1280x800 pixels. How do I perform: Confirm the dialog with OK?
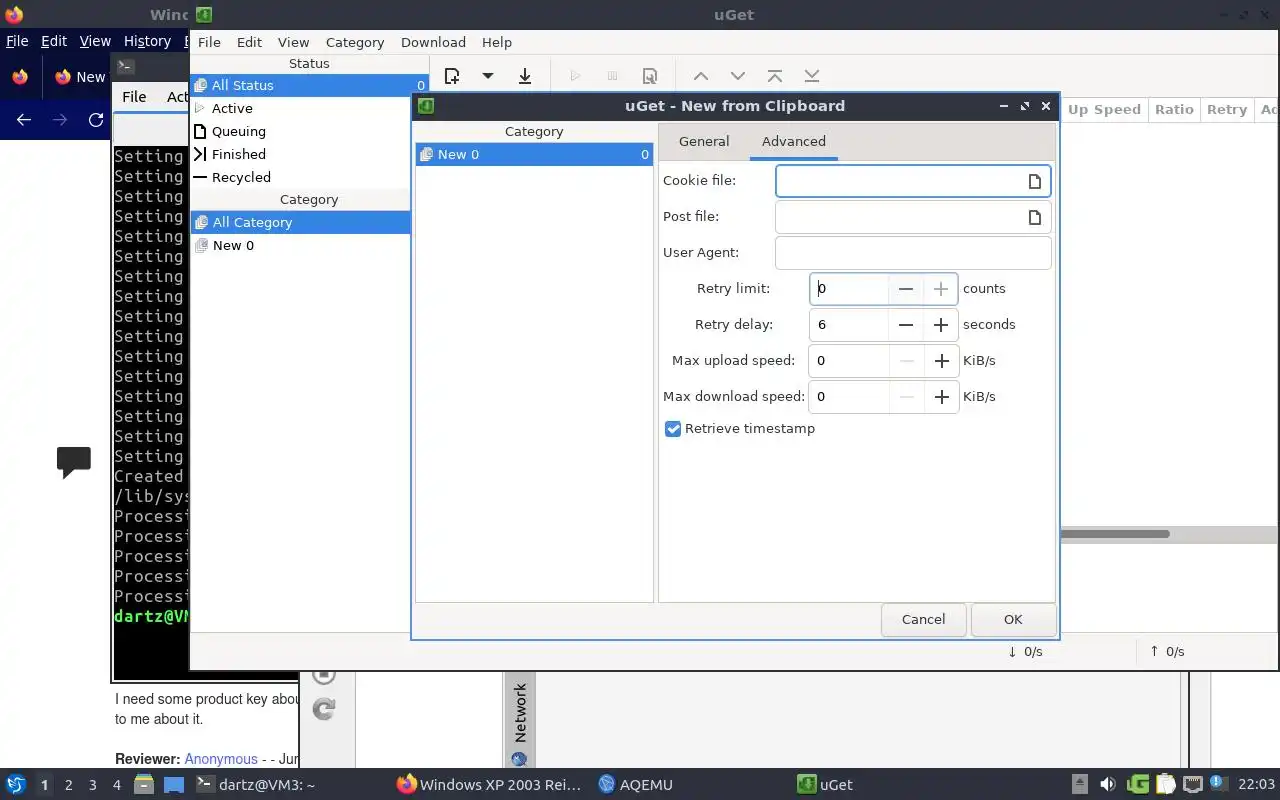[1013, 619]
